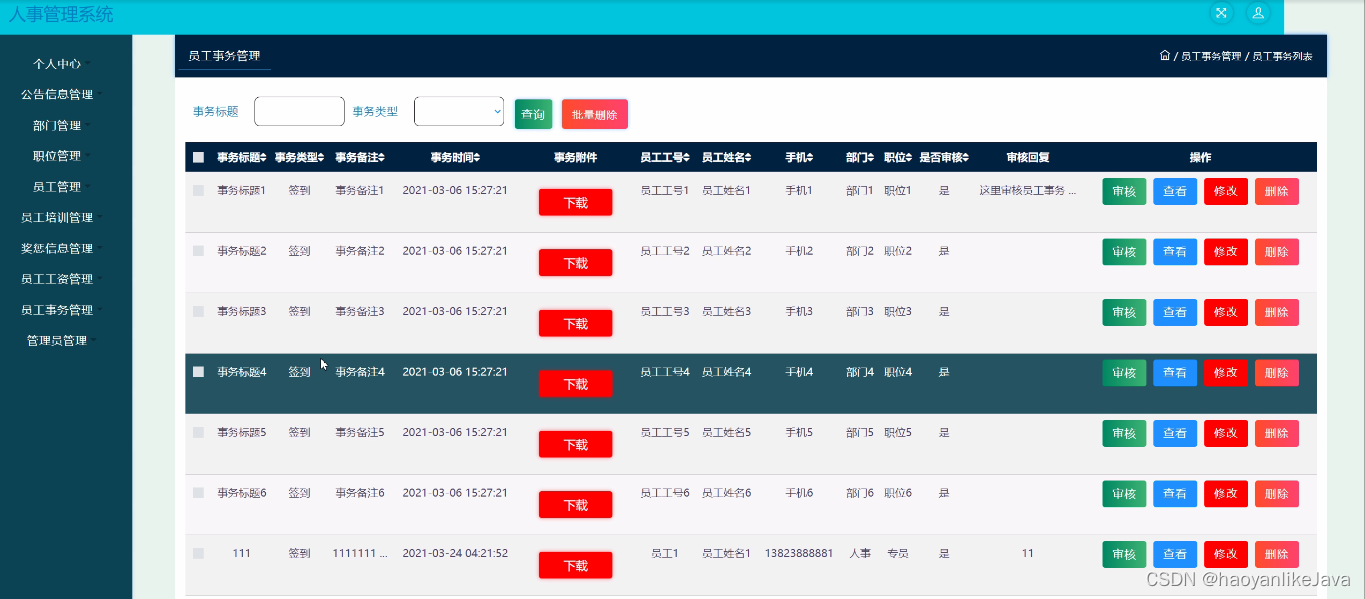Focus the 事务标题 search input field
1365x599 pixels.
[x=299, y=112]
